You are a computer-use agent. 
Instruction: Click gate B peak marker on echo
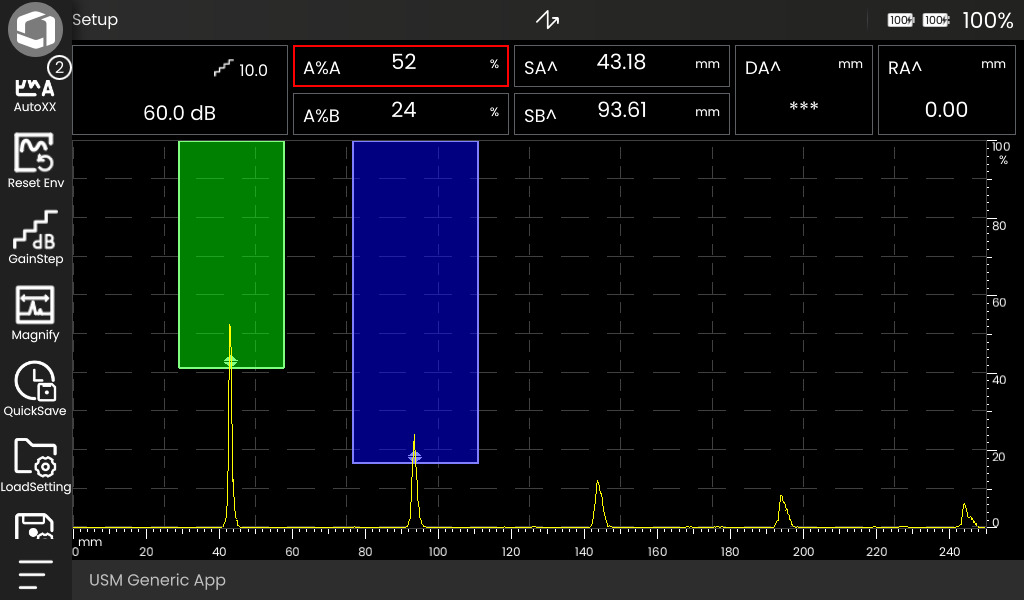click(x=415, y=457)
